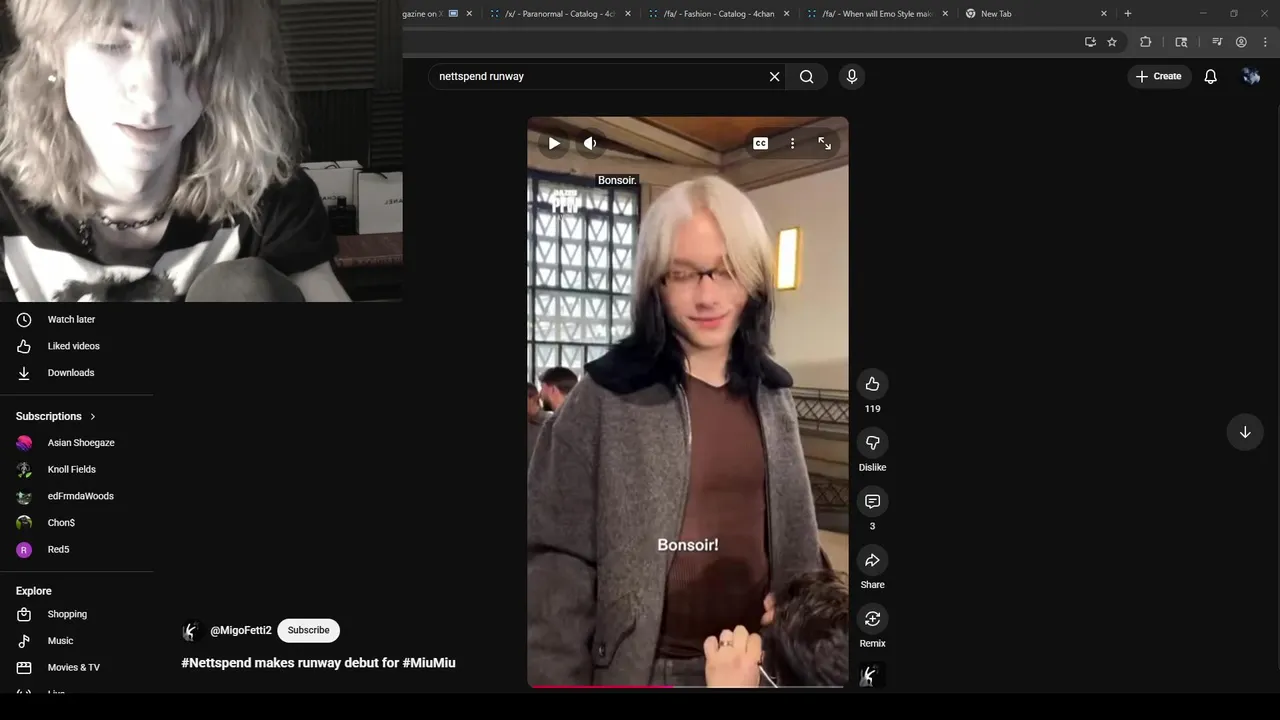Start search with your voice

pyautogui.click(x=852, y=76)
